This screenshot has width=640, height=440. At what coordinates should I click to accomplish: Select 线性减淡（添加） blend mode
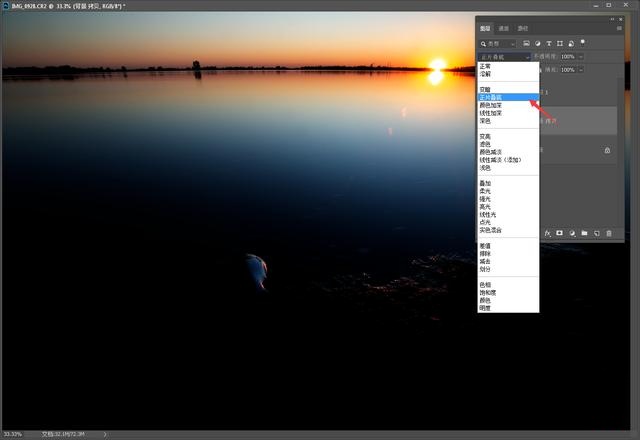pyautogui.click(x=508, y=160)
